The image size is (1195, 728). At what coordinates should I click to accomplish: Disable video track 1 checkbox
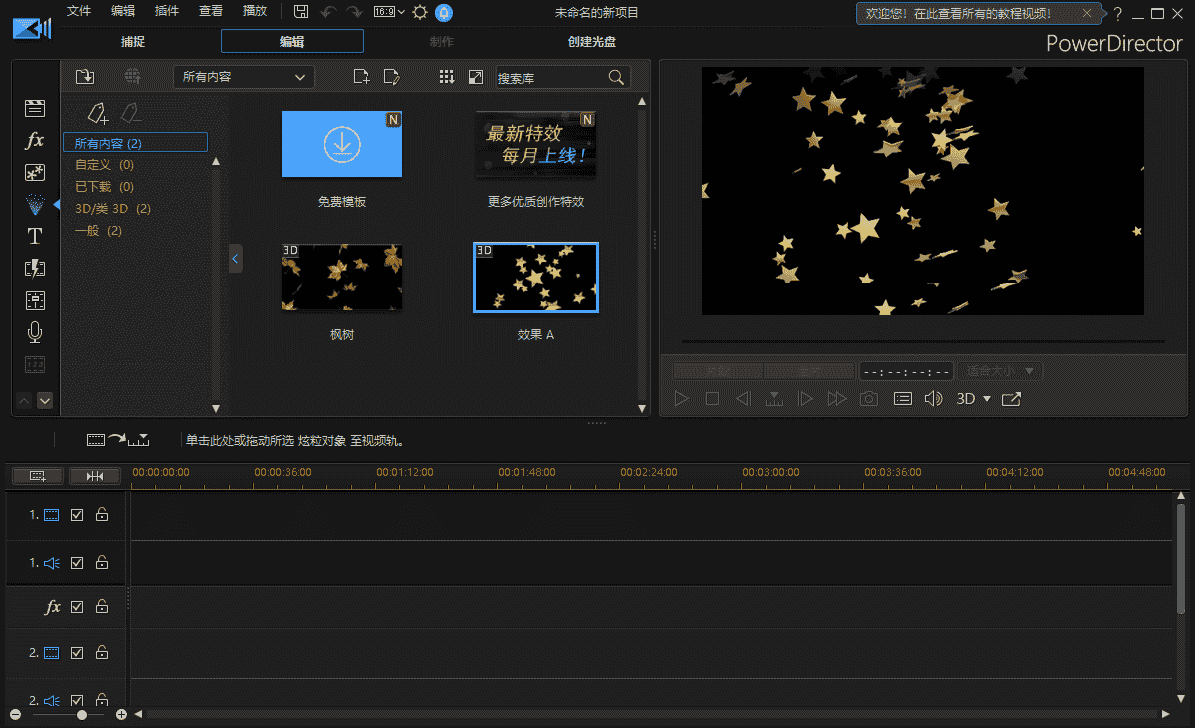(77, 515)
